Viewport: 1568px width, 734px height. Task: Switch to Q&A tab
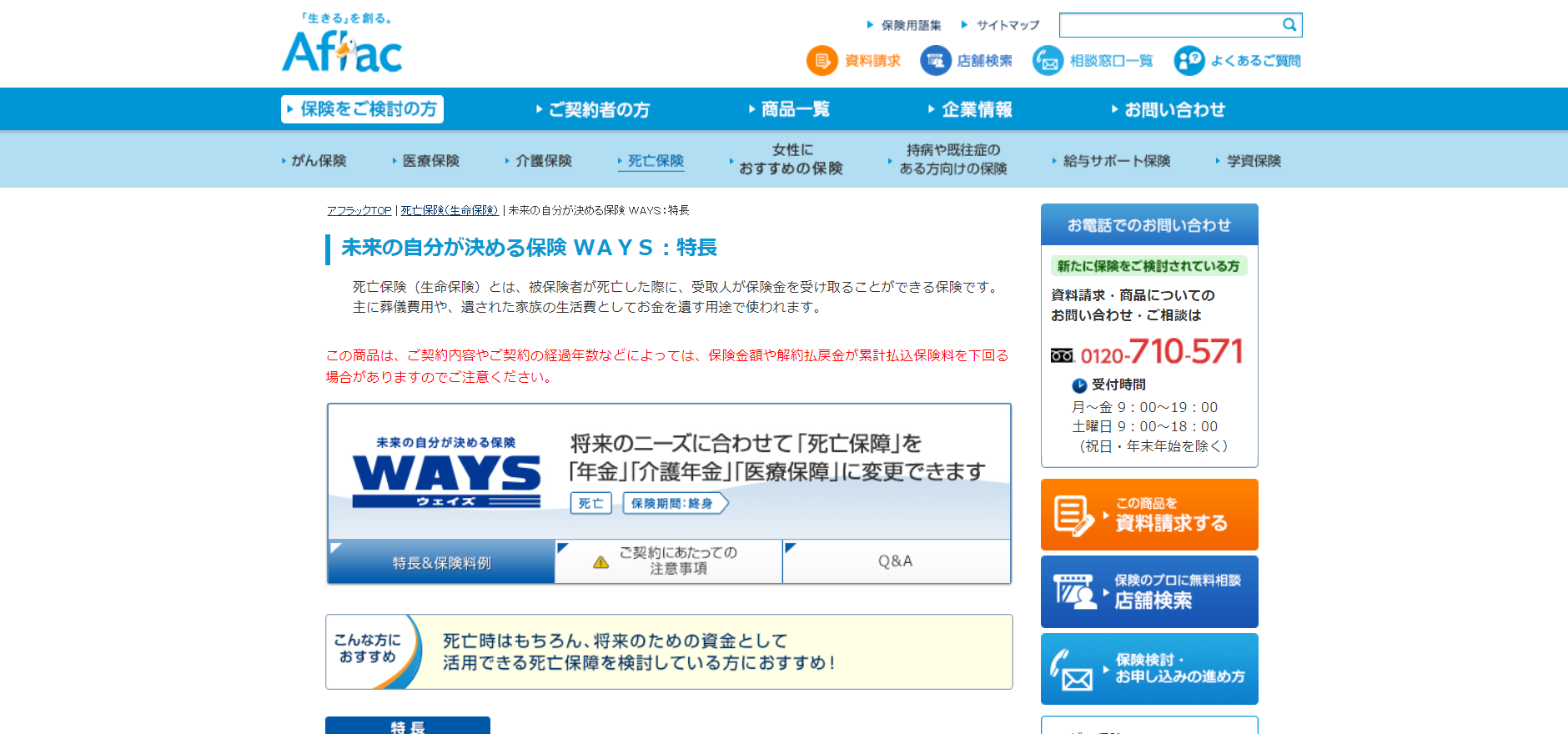tap(897, 561)
